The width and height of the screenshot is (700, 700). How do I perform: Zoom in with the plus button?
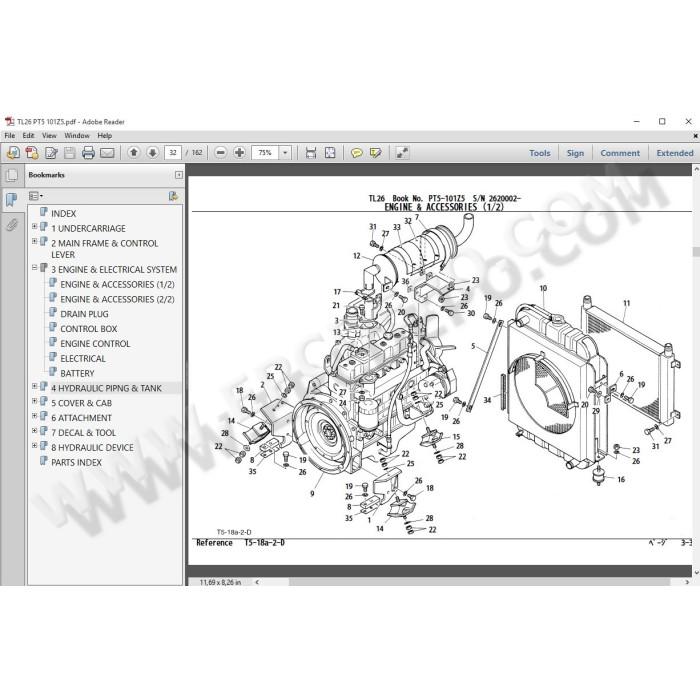coord(239,153)
